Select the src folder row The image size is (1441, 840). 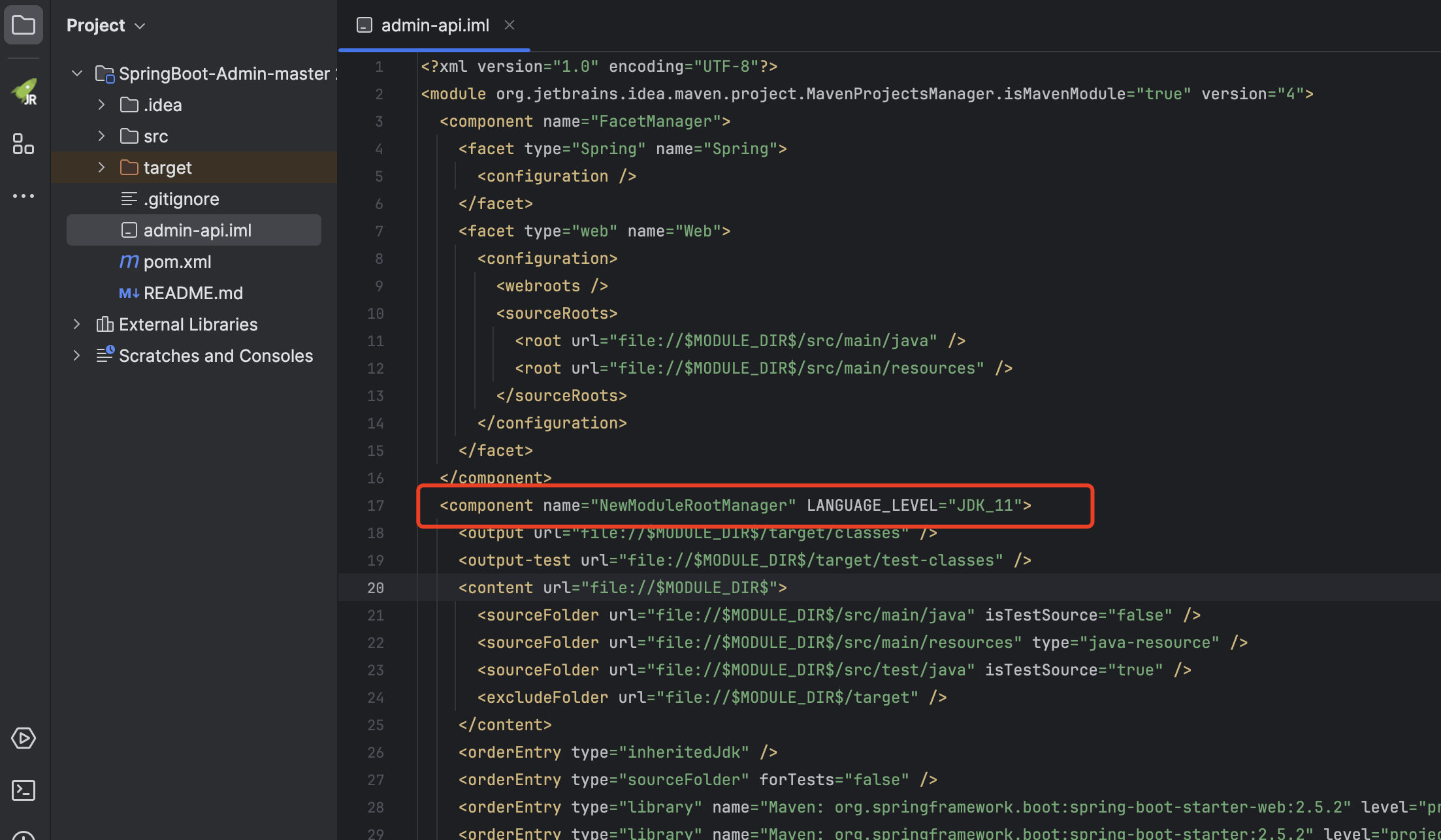pyautogui.click(x=194, y=136)
